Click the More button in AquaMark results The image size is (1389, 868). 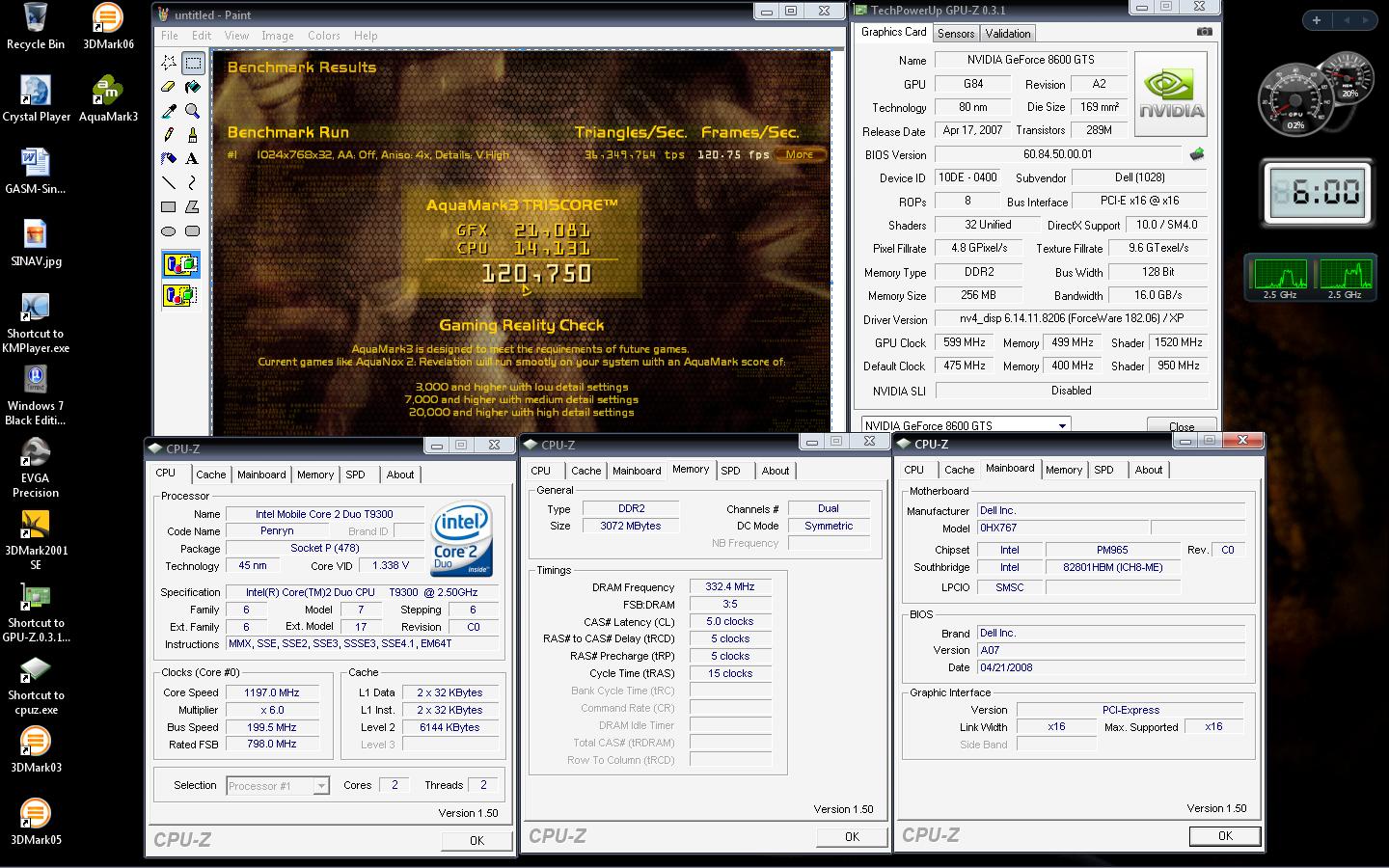tap(799, 154)
